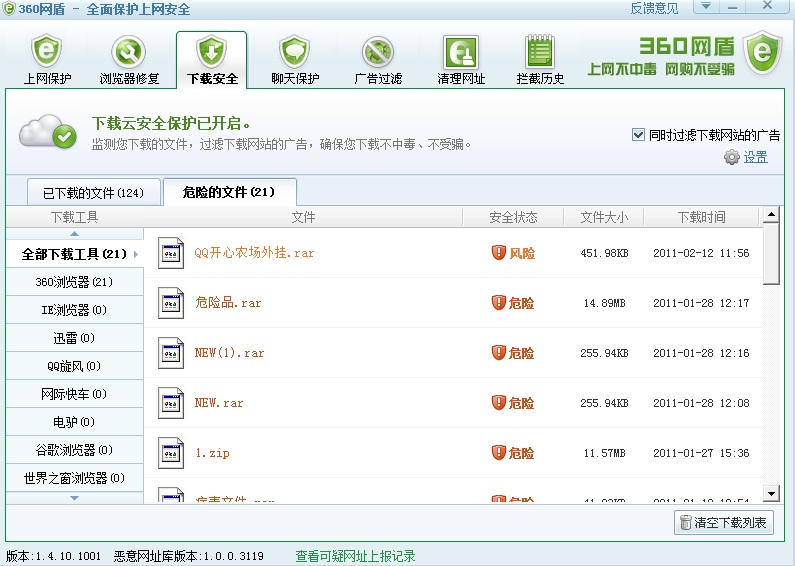Screen dimensions: 795x566
Task: Click the 反馈意见 link in title bar
Action: 654,8
